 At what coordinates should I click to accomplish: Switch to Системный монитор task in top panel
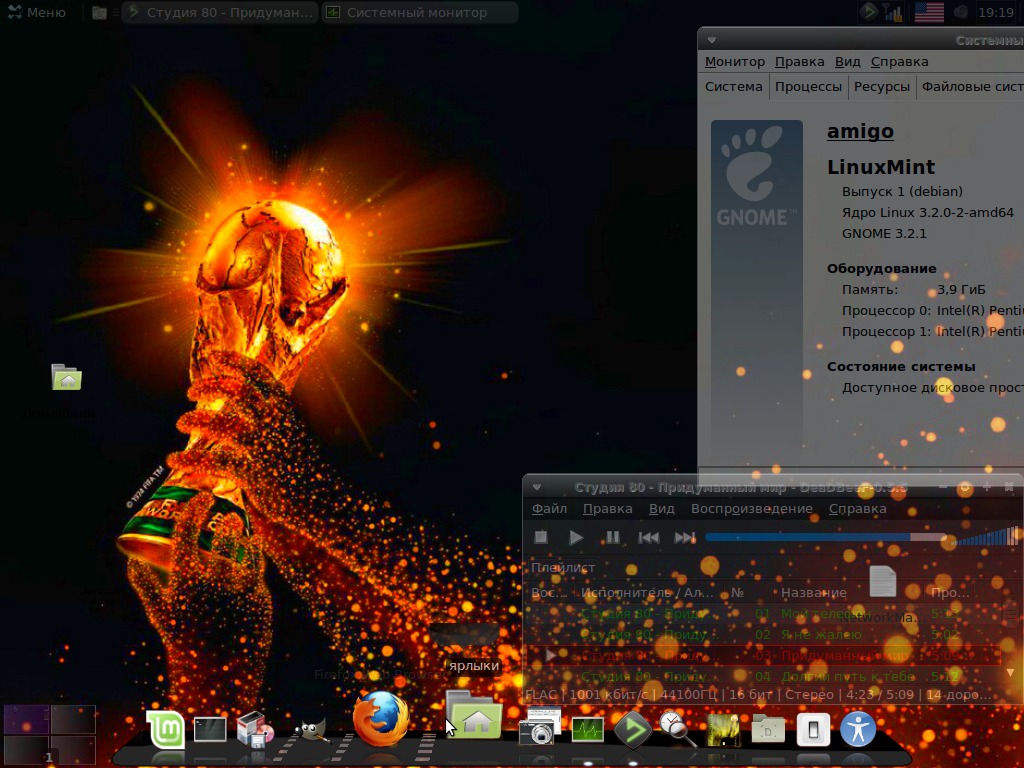(420, 12)
